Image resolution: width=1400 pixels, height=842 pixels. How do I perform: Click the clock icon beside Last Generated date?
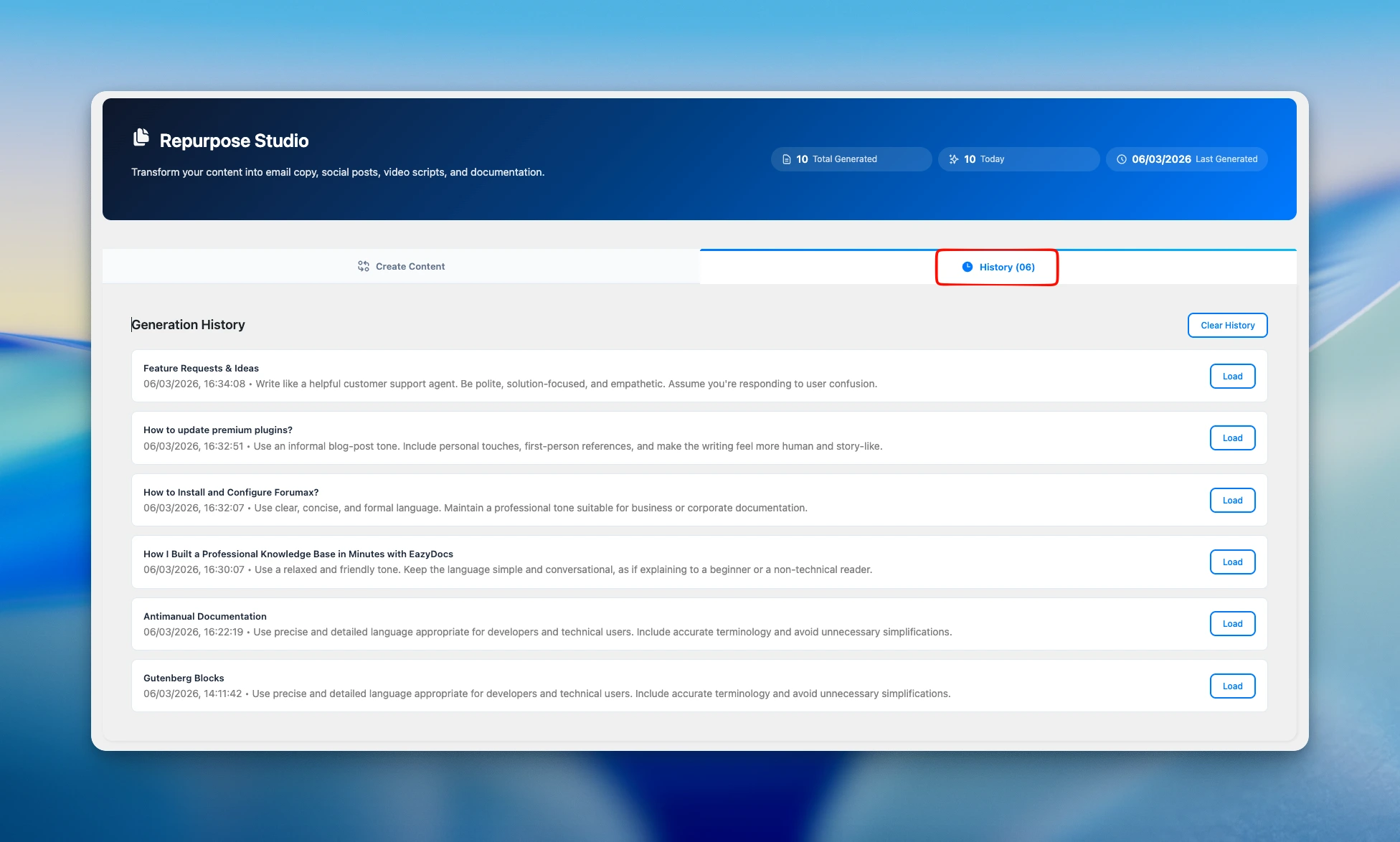(x=1122, y=159)
